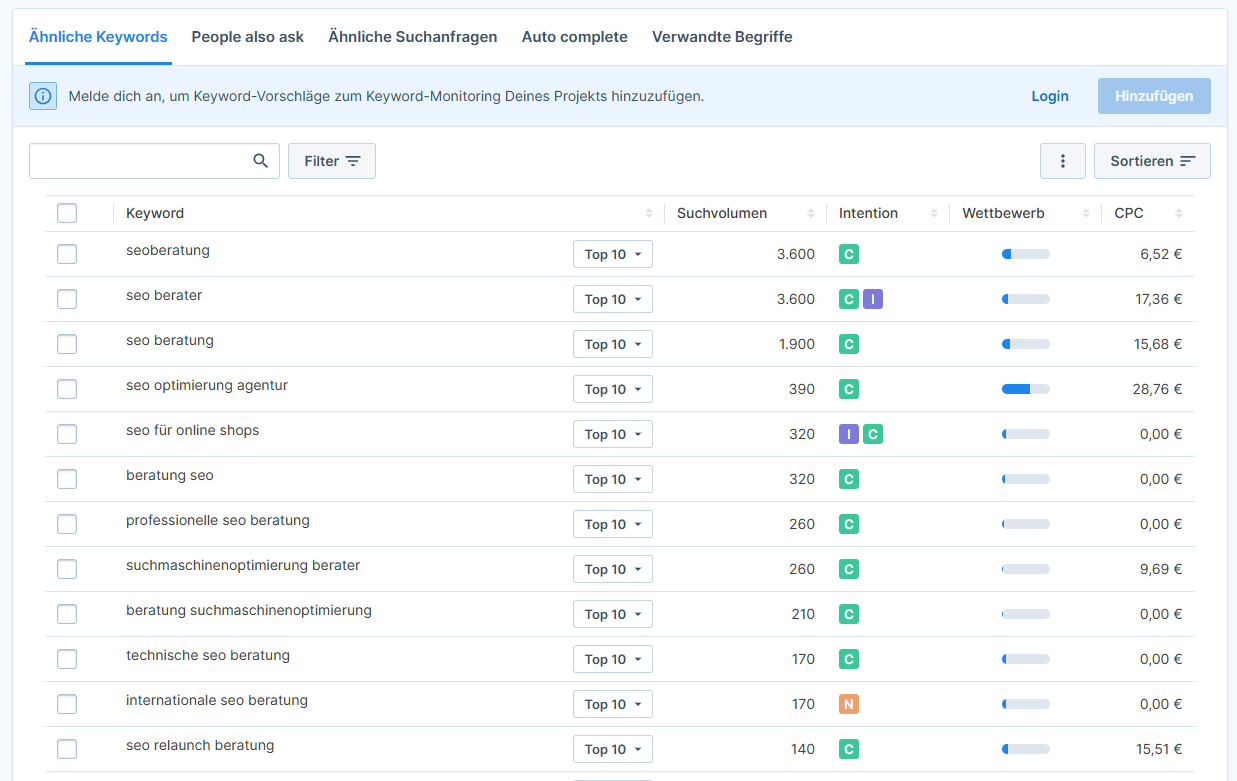Click the C badge for professionelle seo beratung
Image resolution: width=1237 pixels, height=781 pixels.
click(x=849, y=524)
